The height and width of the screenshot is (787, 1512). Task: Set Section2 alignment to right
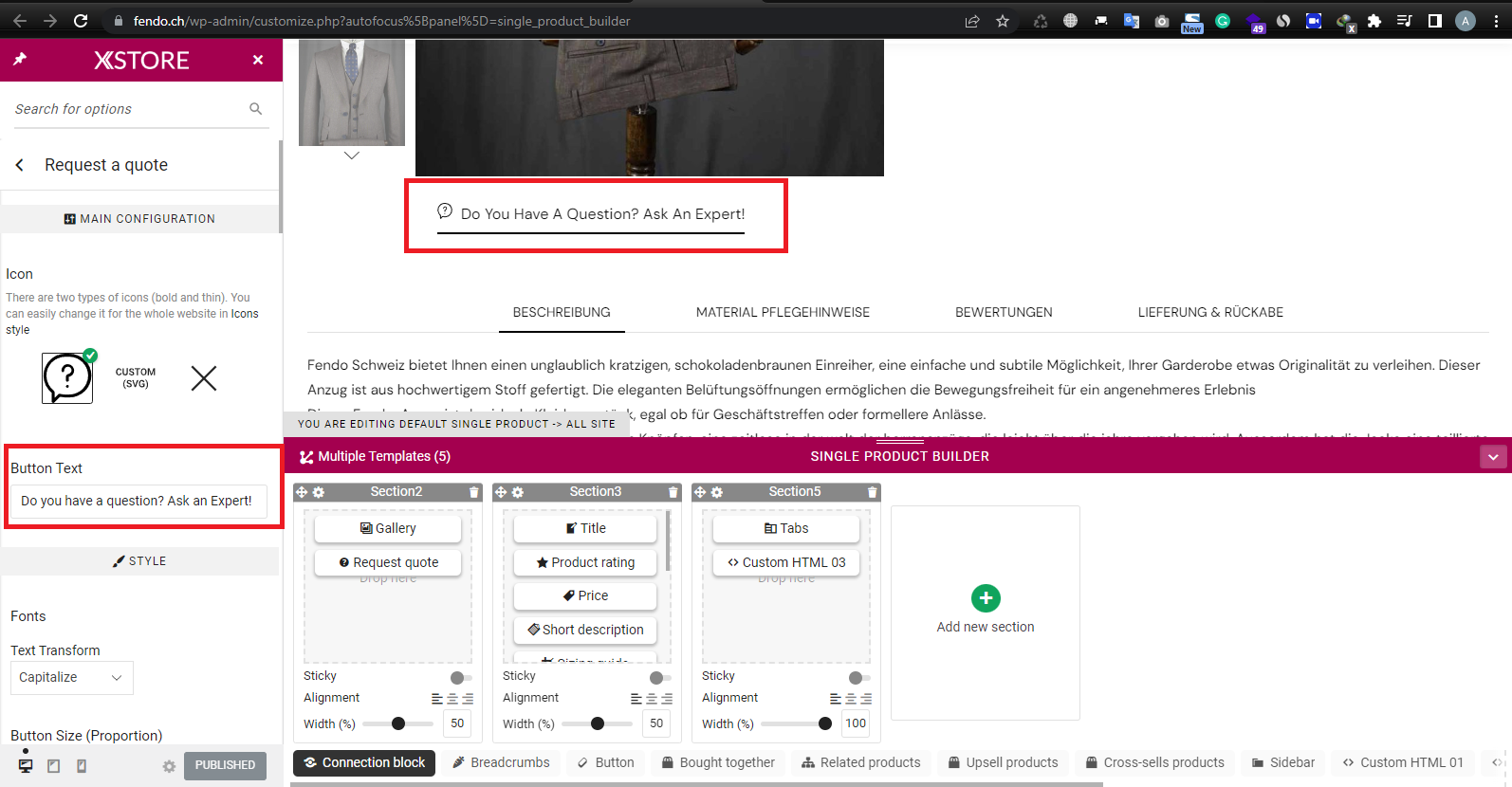pos(468,699)
